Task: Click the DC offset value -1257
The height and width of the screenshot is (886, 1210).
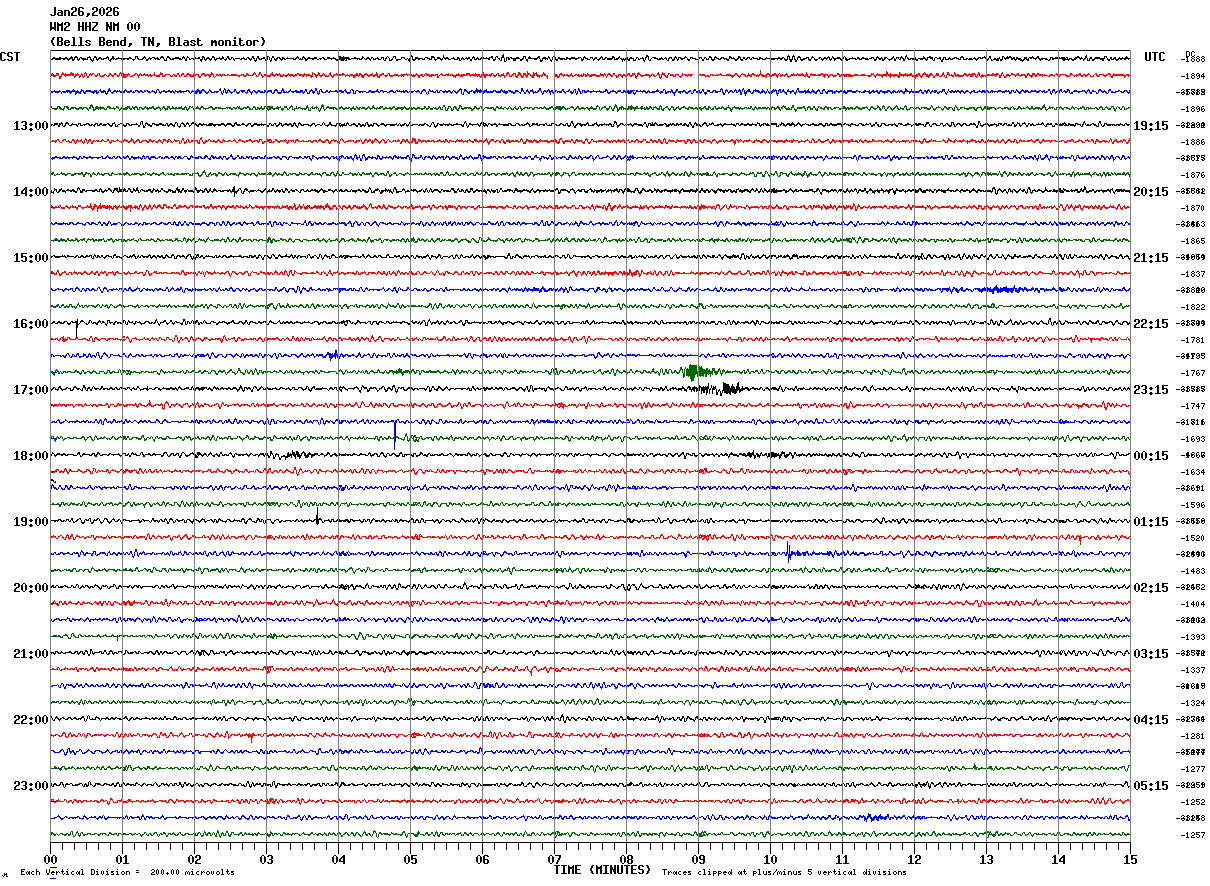Action: (1193, 835)
